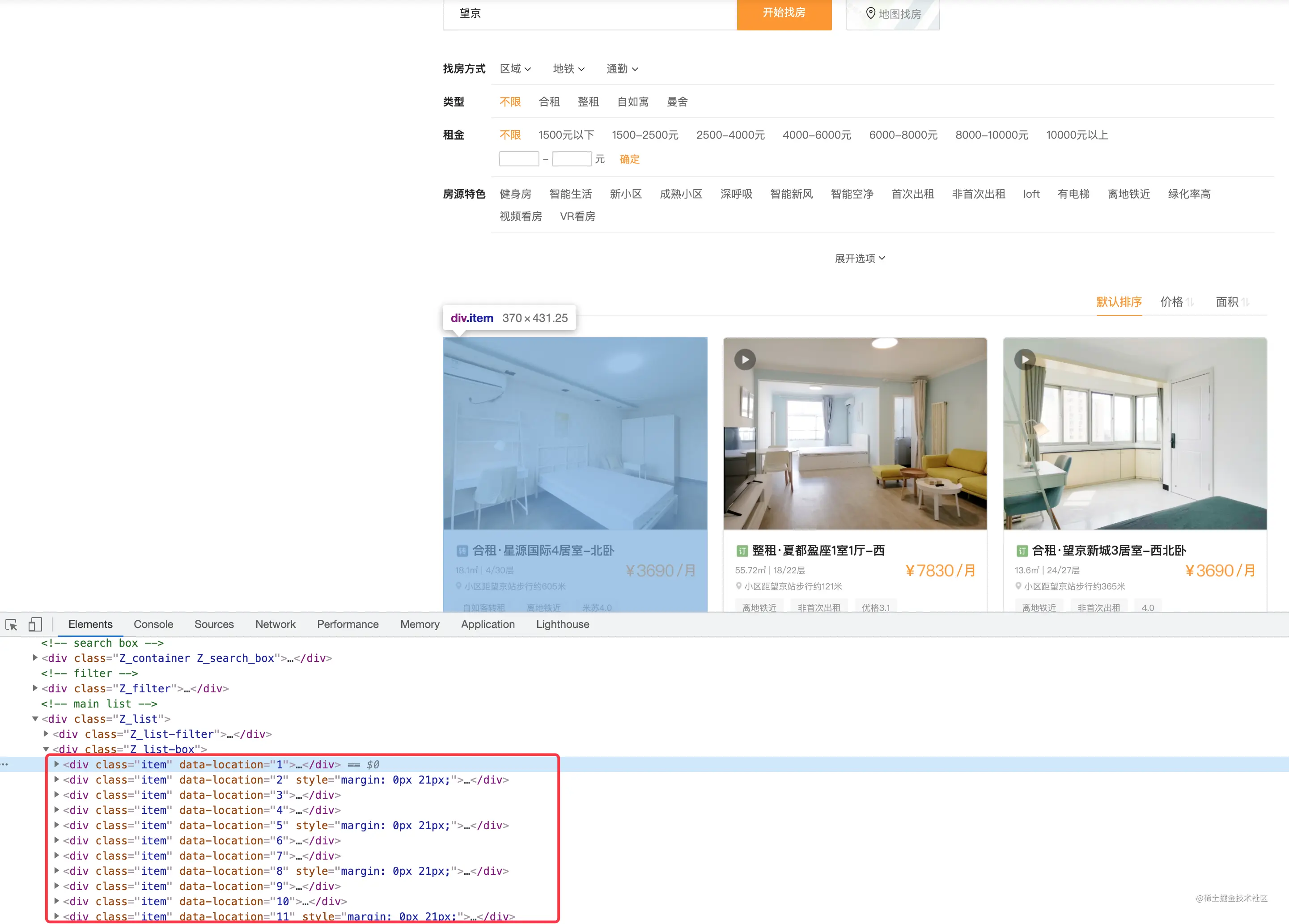1289x924 pixels.
Task: Click the minimum rent input box
Action: coord(519,159)
